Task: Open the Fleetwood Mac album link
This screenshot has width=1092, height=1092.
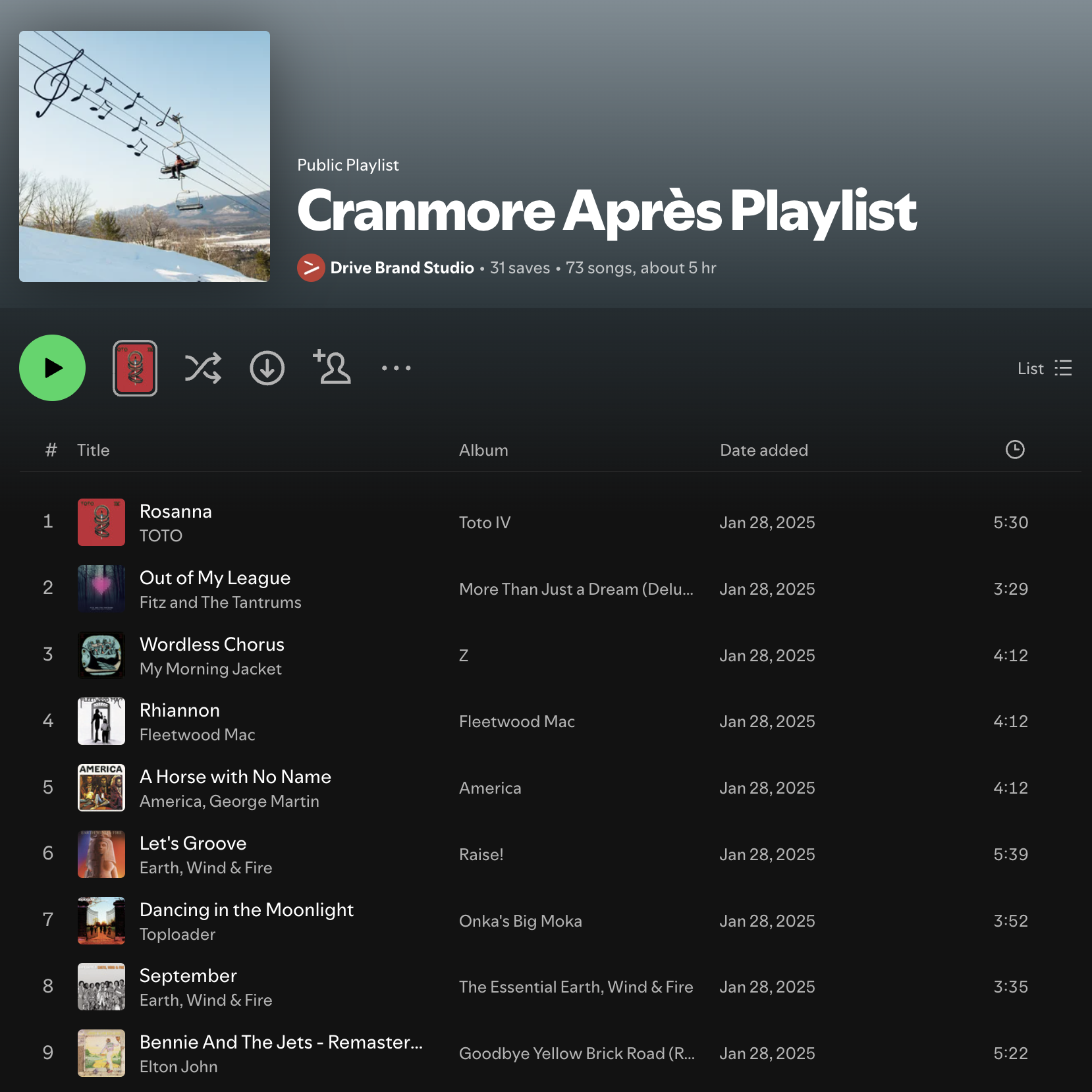Action: [516, 722]
